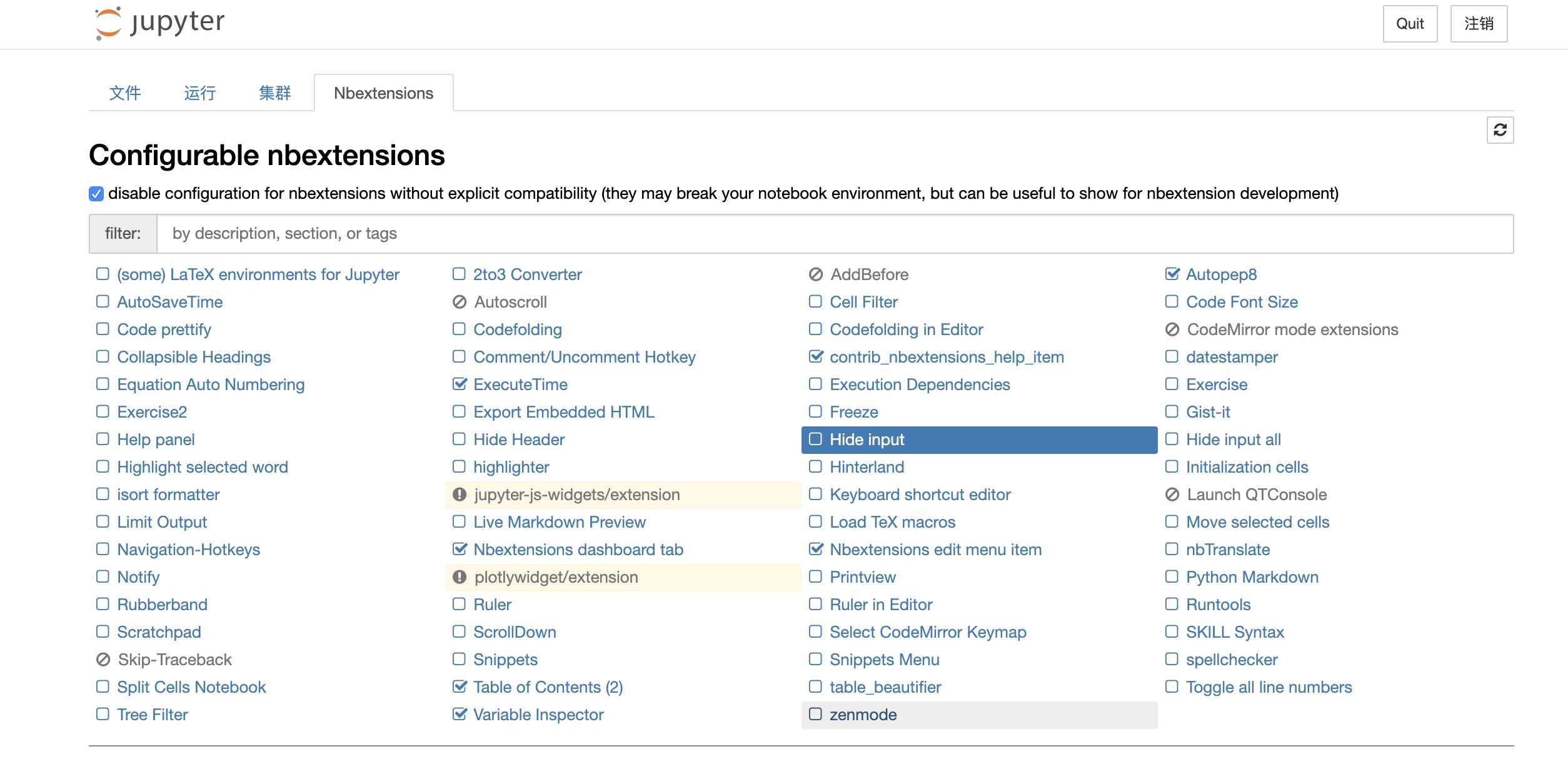Click the warning icon beside jupyter-js-widgets/extension

pyautogui.click(x=459, y=495)
